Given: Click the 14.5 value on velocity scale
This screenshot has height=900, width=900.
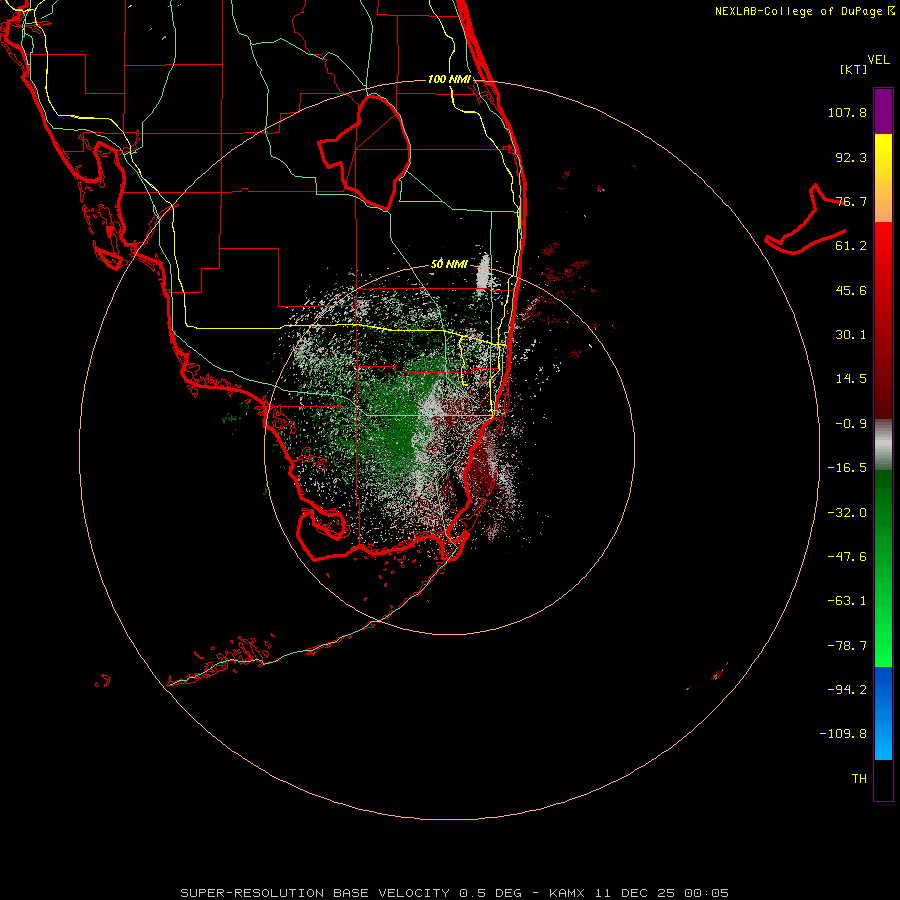Looking at the screenshot, I should [x=851, y=379].
